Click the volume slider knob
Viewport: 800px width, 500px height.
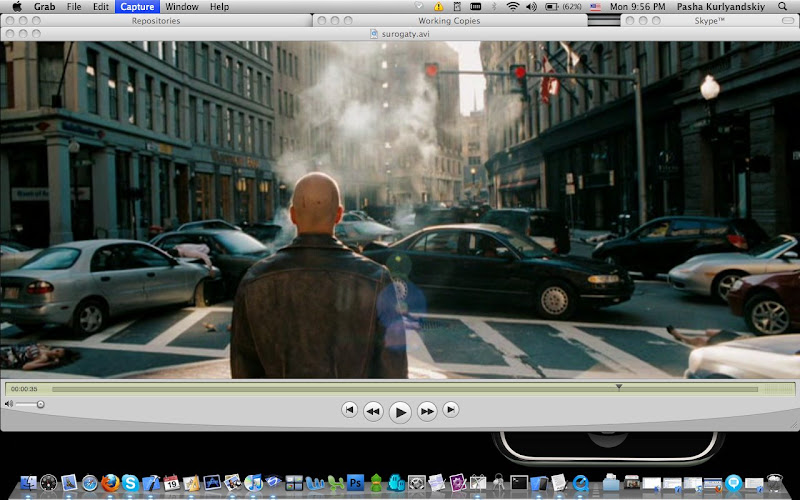[x=40, y=404]
